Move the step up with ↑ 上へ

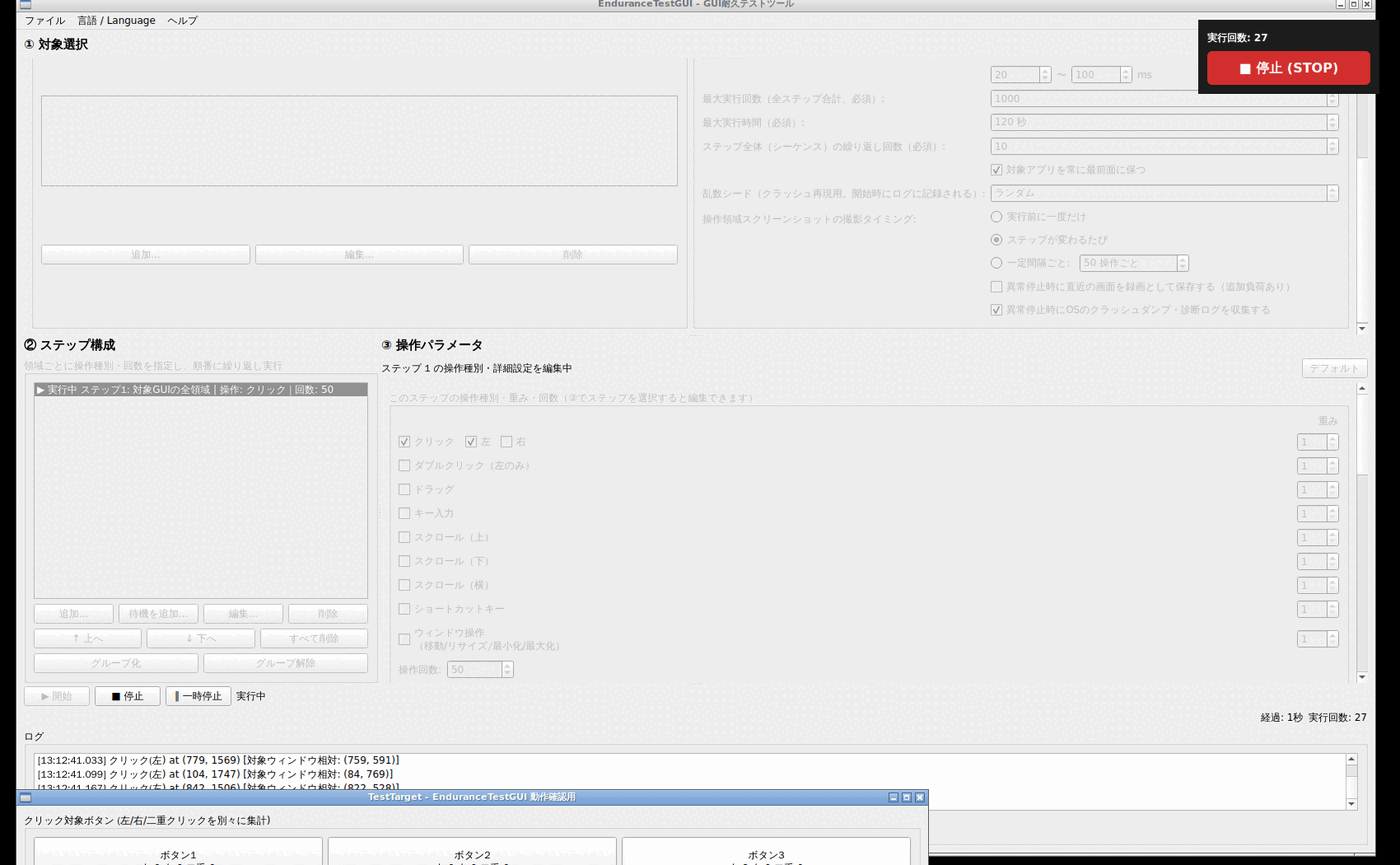88,638
